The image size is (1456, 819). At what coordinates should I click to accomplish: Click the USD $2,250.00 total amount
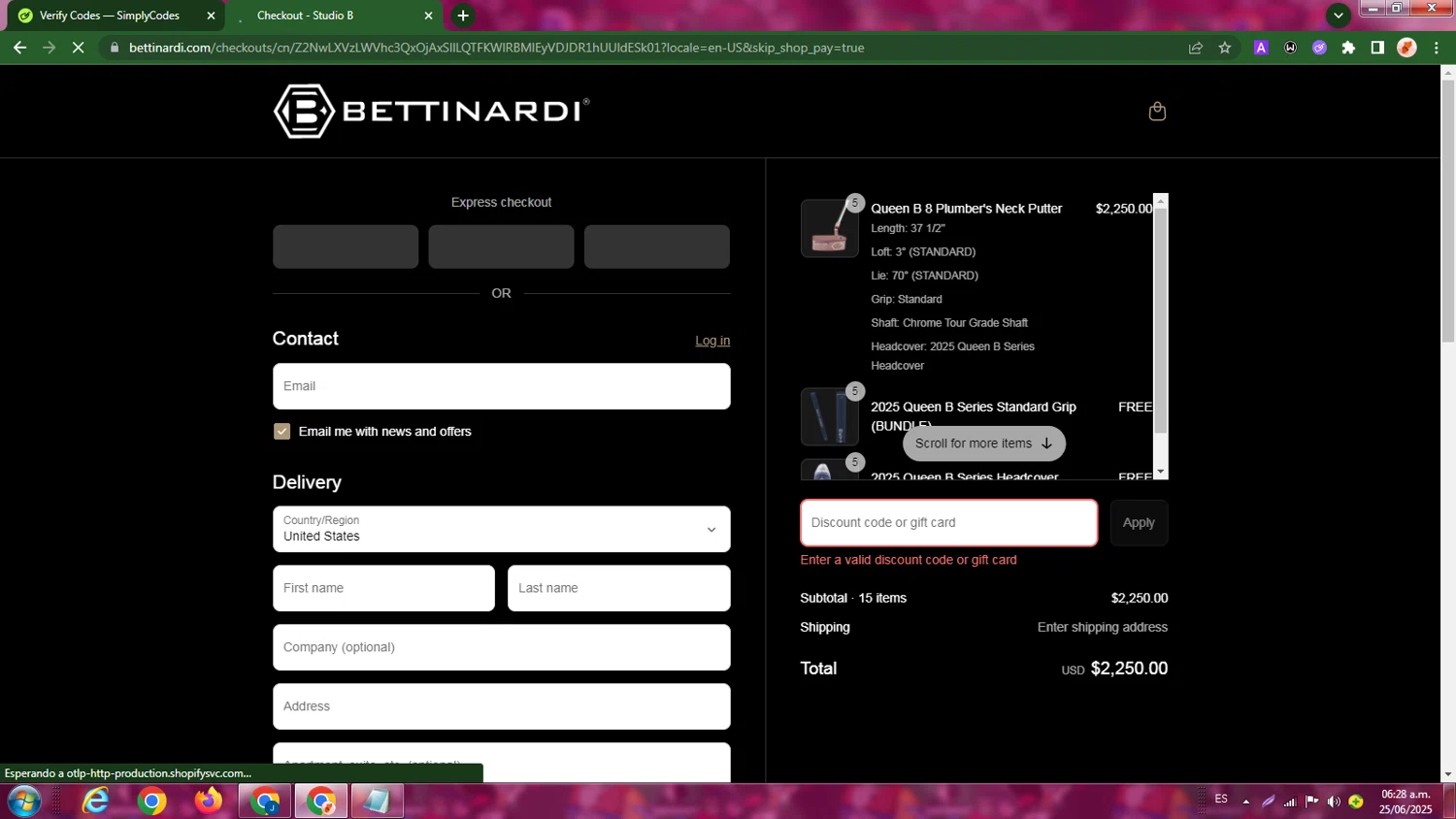pos(1114,669)
